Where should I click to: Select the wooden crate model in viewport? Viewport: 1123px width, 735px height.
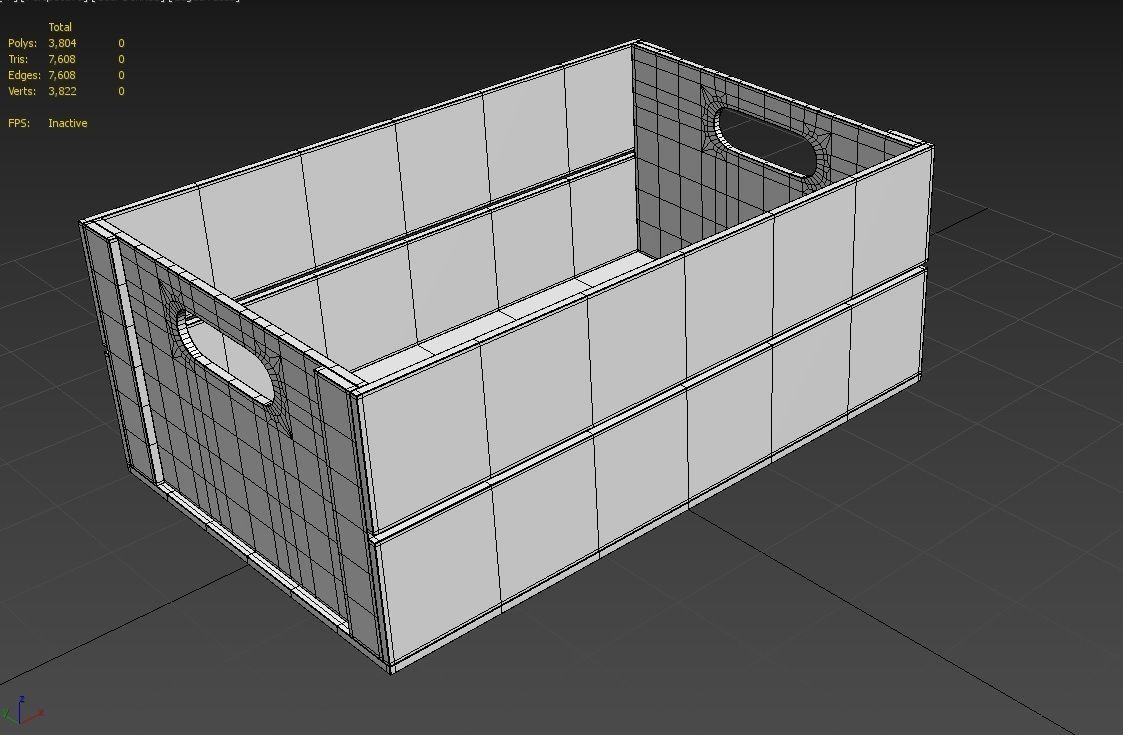(506, 357)
